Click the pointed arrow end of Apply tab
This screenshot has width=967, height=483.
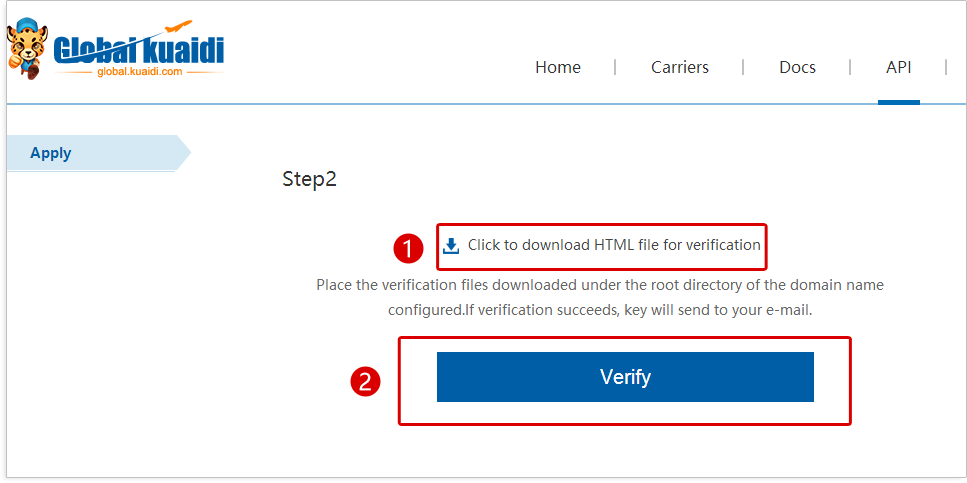[x=183, y=153]
